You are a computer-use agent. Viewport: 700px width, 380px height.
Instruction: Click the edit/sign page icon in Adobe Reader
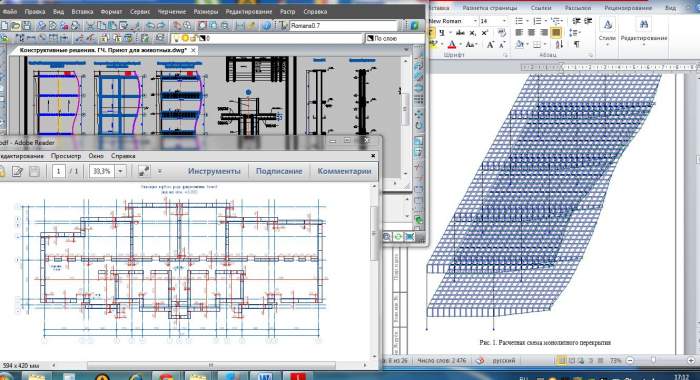17,171
